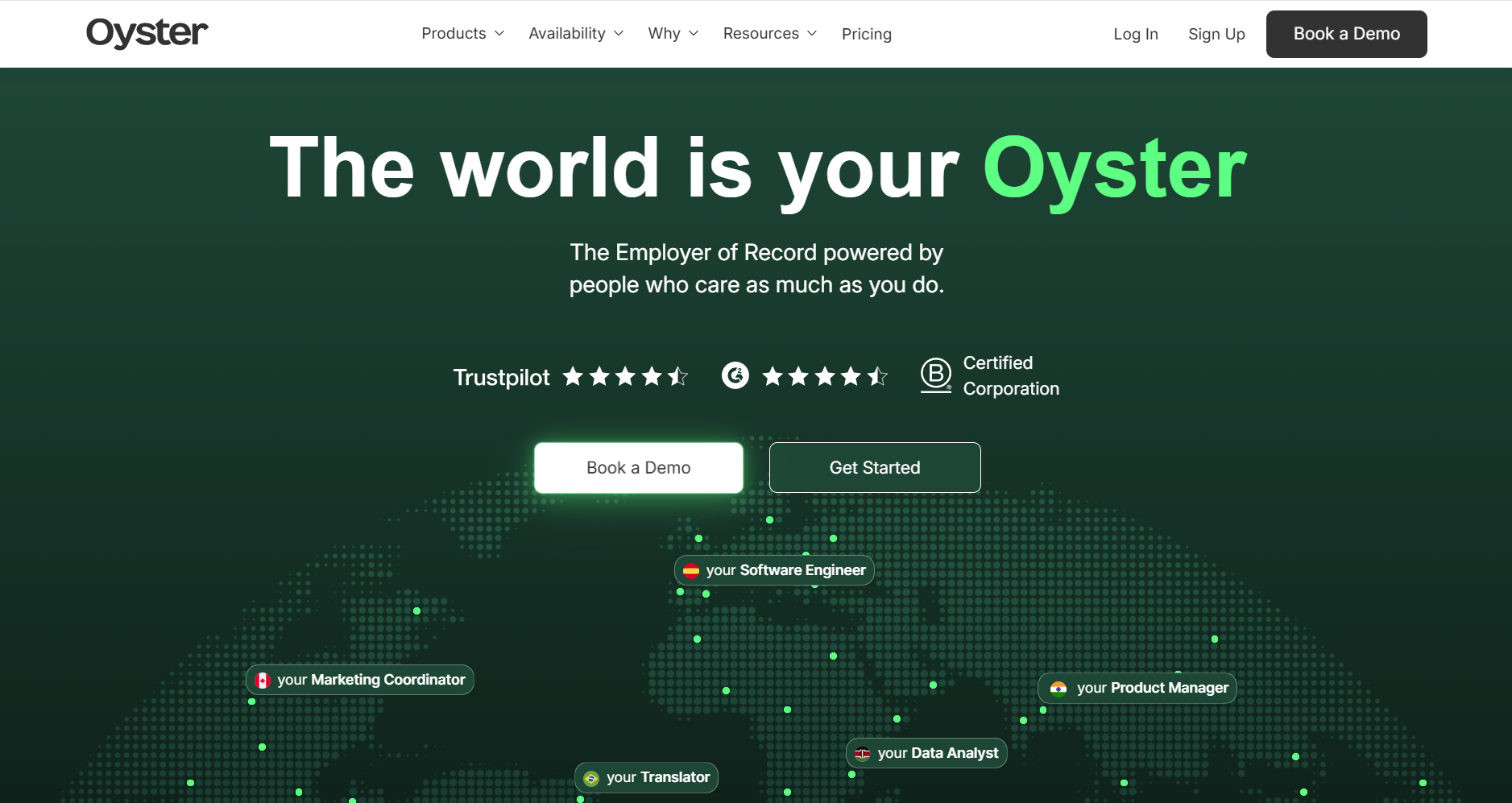The height and width of the screenshot is (803, 1512).
Task: Click the India flag on Product Manager tag
Action: 1058,689
